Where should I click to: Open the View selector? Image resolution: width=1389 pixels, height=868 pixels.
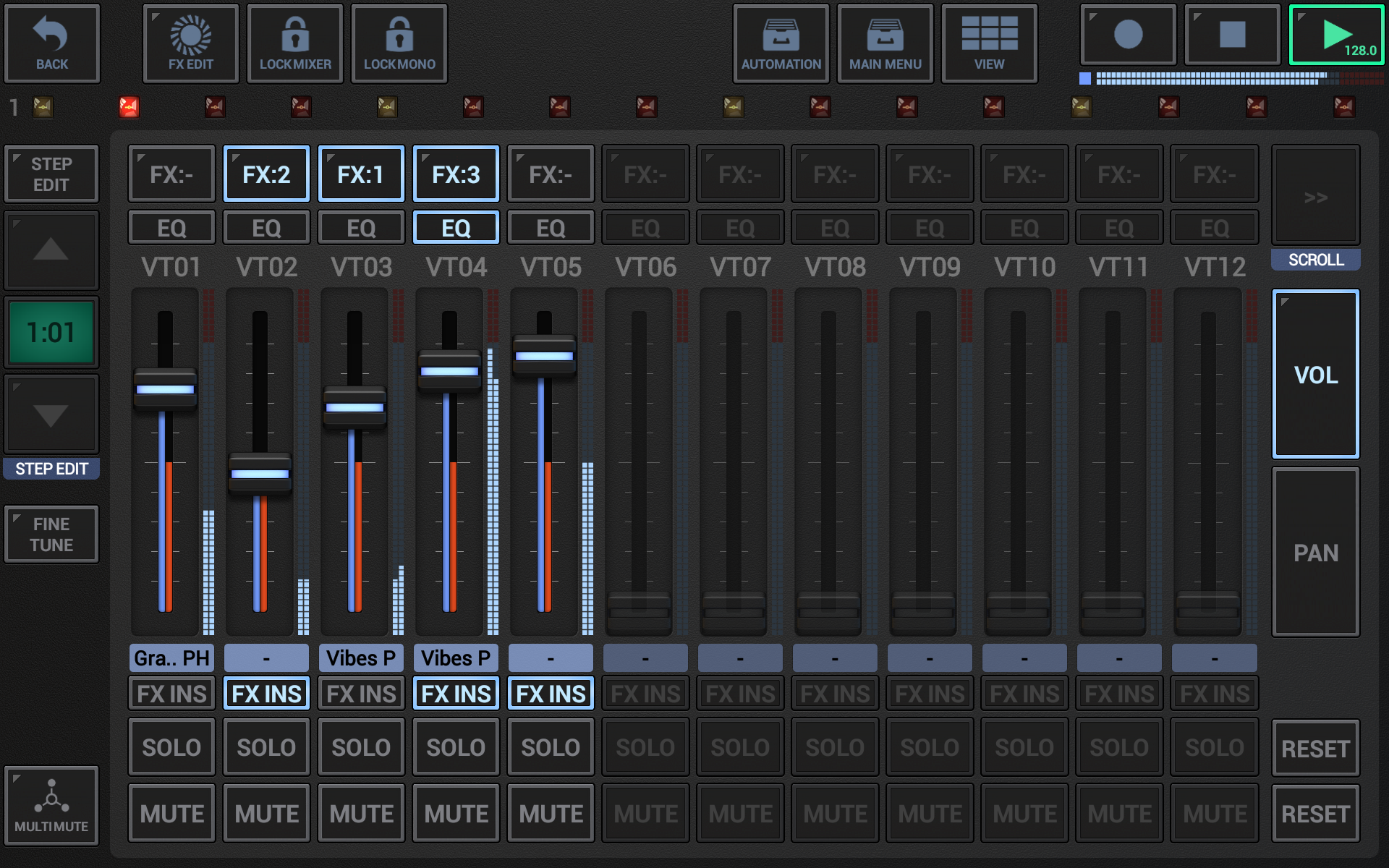point(989,43)
